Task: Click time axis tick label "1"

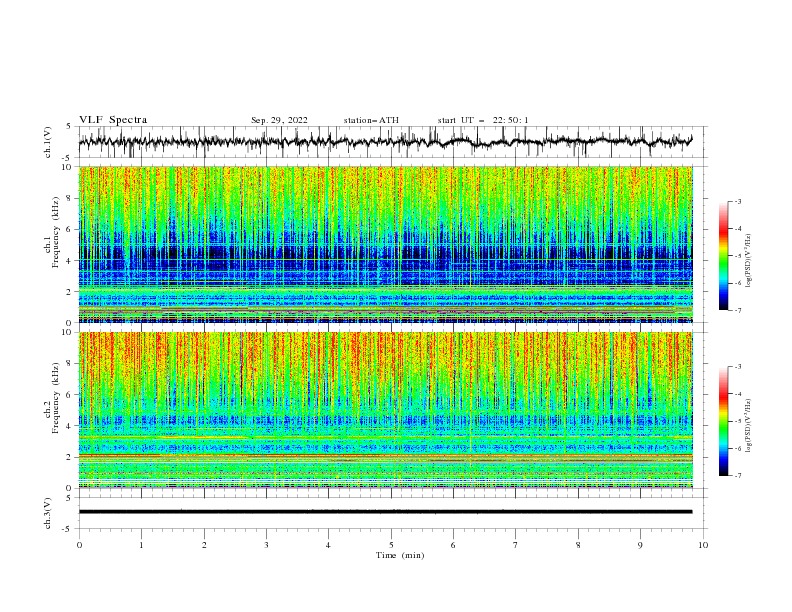Action: pos(141,545)
